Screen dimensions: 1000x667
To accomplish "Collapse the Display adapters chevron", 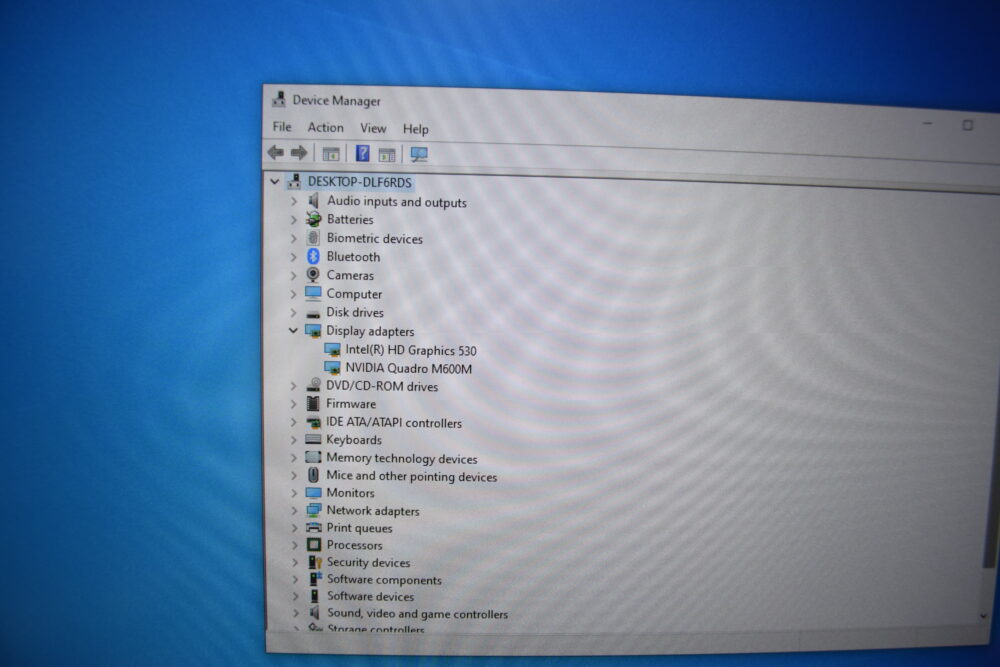I will [293, 330].
